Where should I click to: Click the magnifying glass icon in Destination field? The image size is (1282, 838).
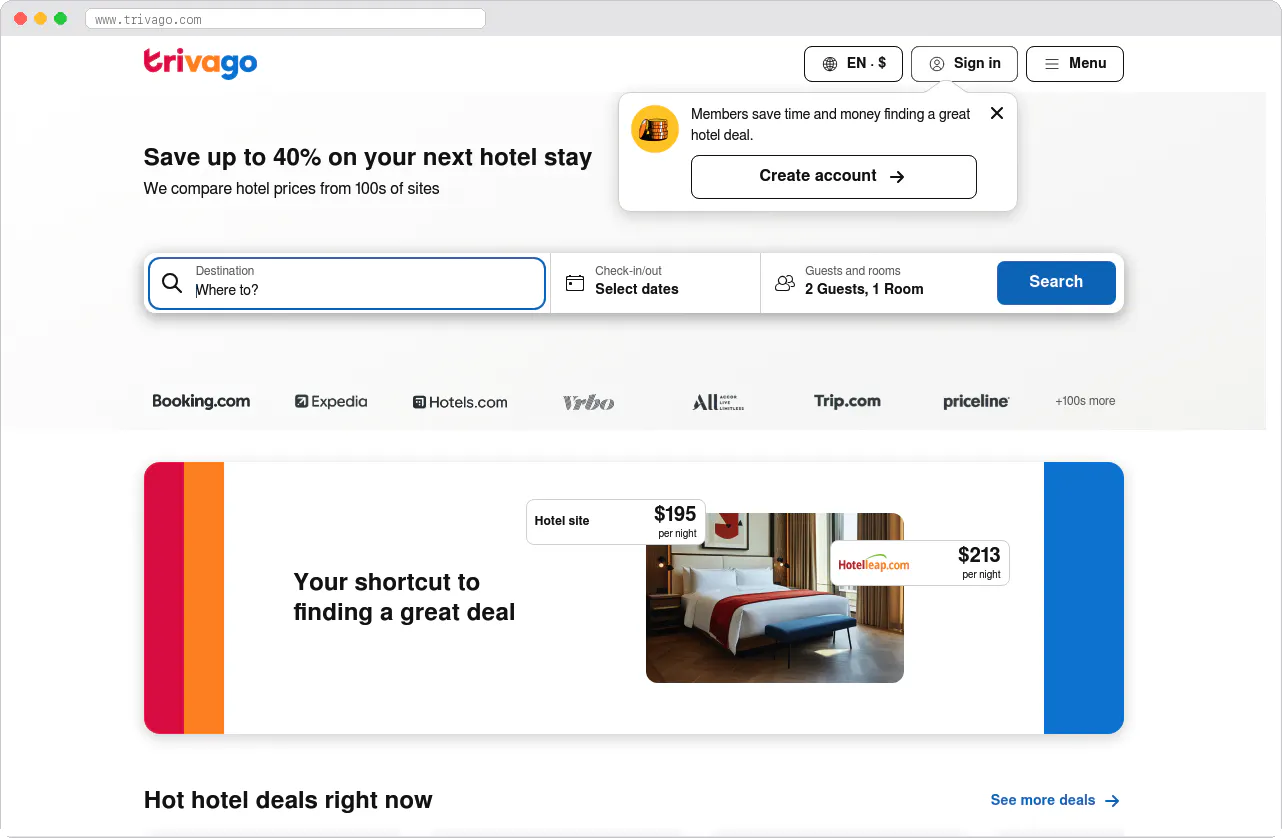click(x=171, y=283)
